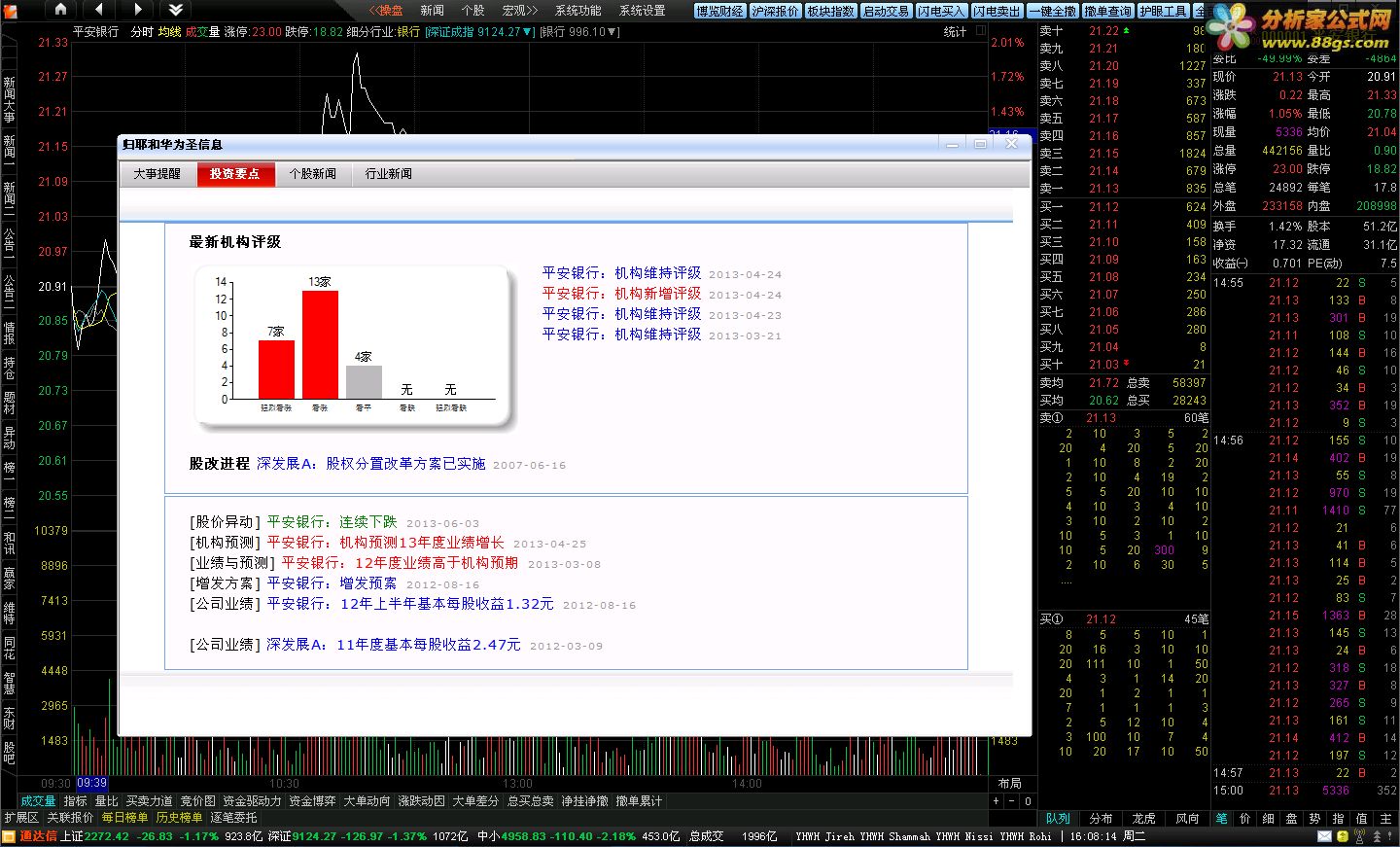Click the gray 4家 bar in rating chart
1400x847 pixels.
(364, 382)
